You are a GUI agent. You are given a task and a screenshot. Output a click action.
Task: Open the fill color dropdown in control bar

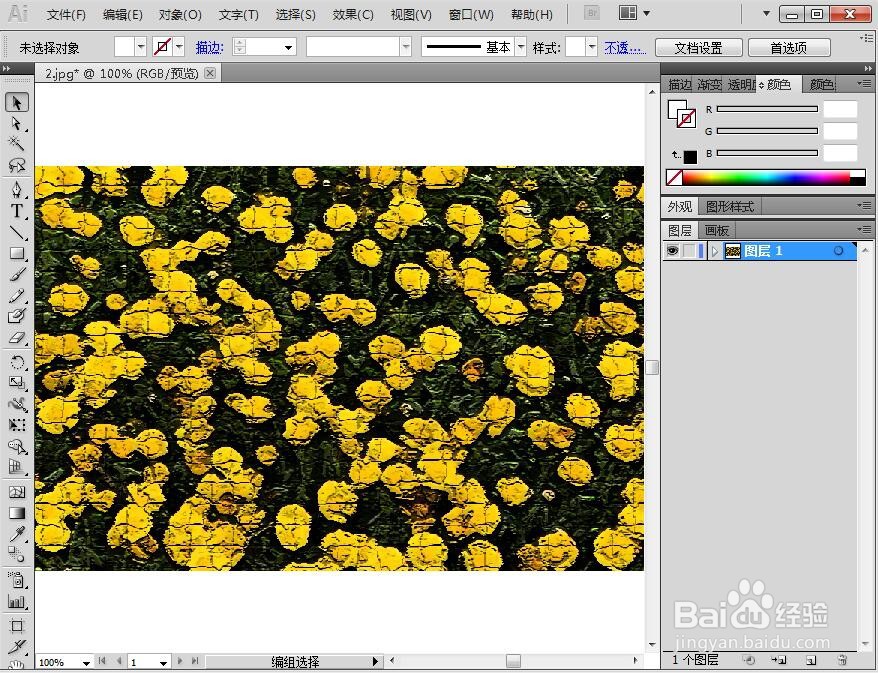point(141,48)
